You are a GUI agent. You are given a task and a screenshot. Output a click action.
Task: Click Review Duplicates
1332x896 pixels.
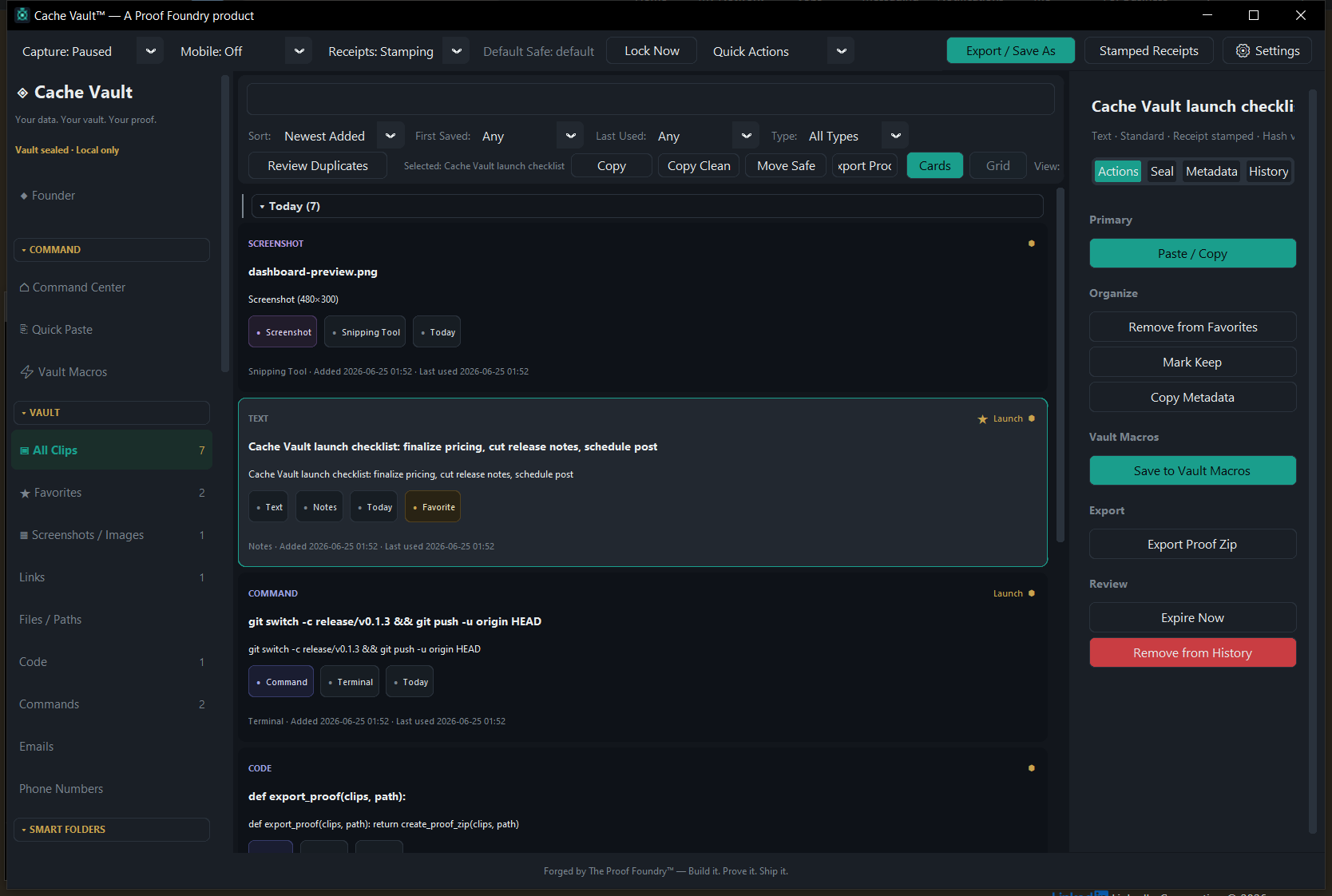(318, 165)
